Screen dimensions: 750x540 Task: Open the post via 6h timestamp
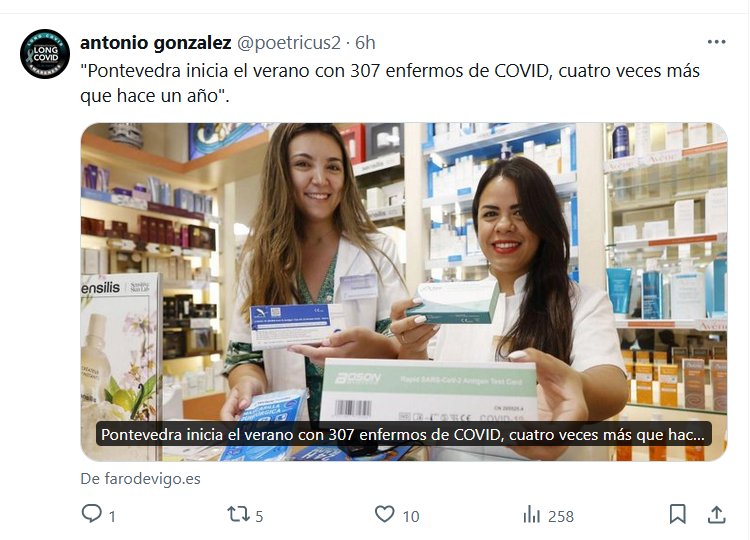(x=365, y=43)
